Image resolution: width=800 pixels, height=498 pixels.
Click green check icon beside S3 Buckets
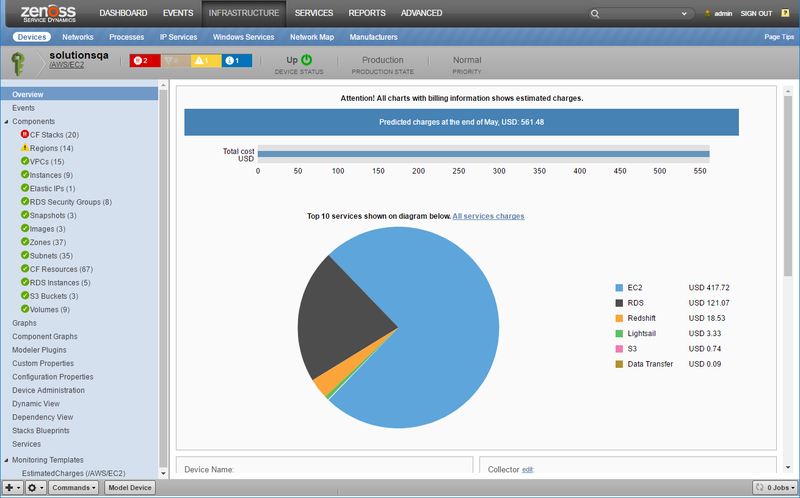24,295
